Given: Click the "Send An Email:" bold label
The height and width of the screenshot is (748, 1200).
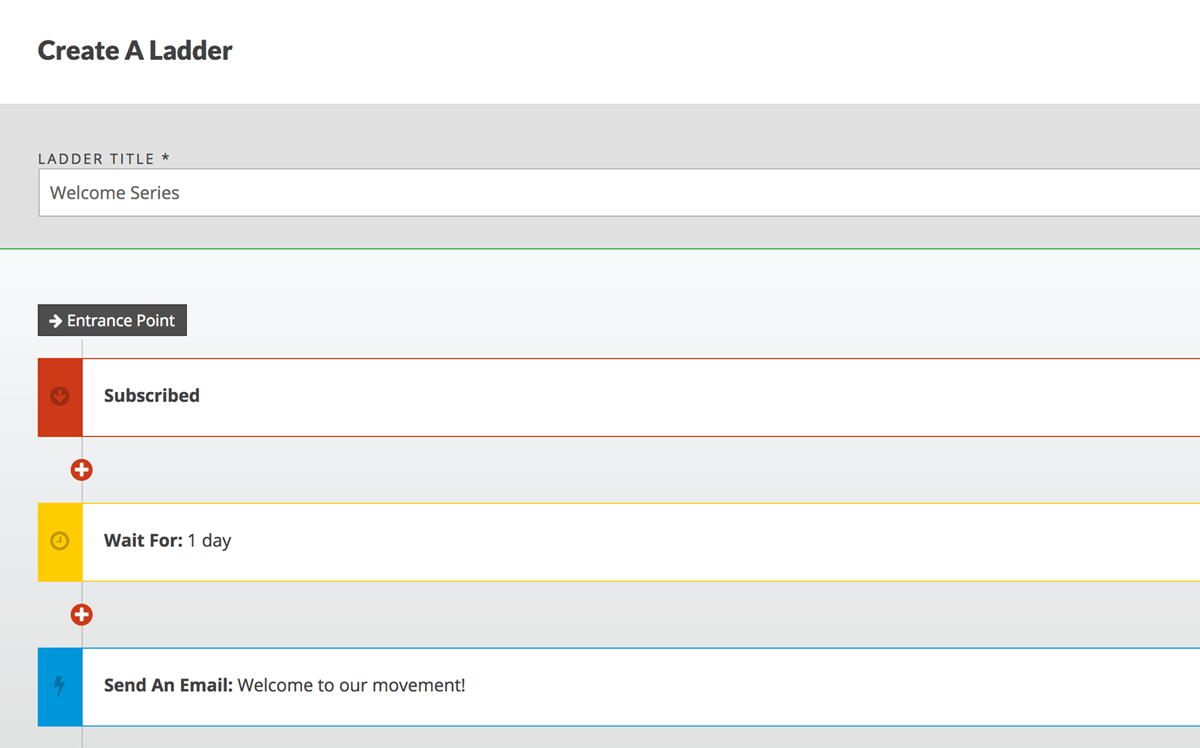Looking at the screenshot, I should [168, 686].
